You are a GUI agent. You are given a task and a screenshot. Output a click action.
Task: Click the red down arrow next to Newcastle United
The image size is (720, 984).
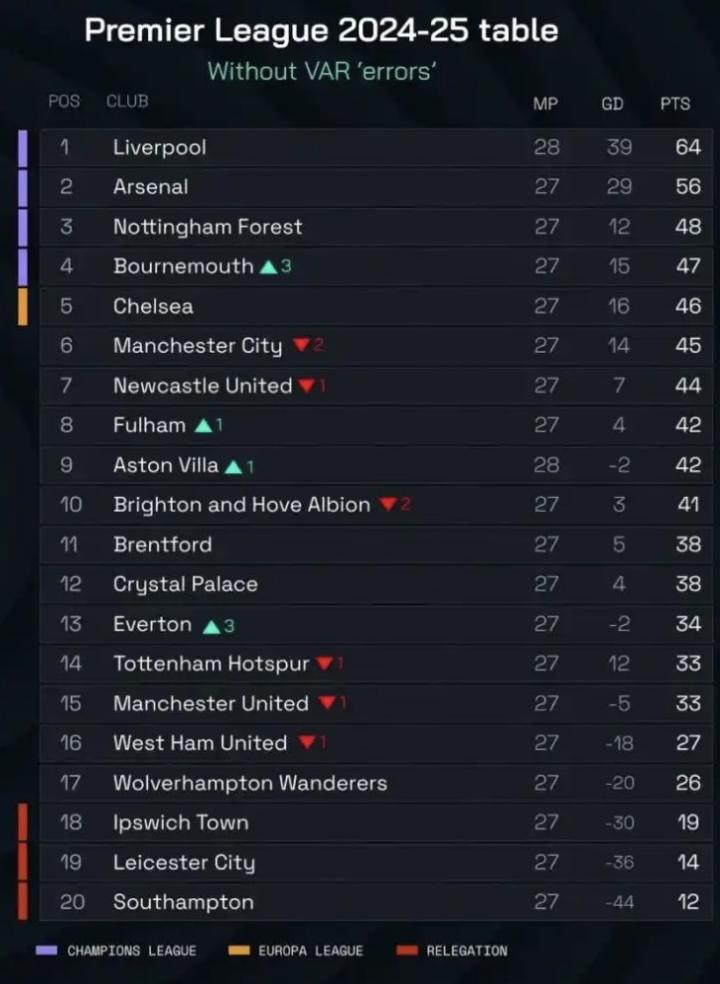[307, 386]
